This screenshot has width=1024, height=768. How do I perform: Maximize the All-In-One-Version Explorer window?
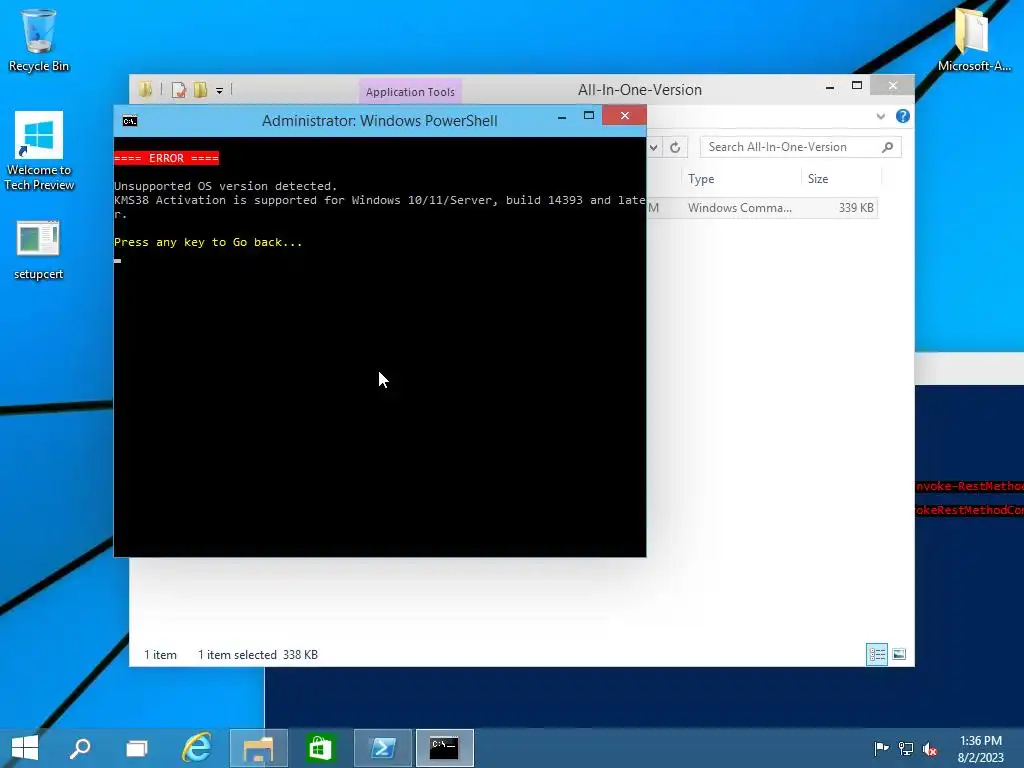(857, 86)
